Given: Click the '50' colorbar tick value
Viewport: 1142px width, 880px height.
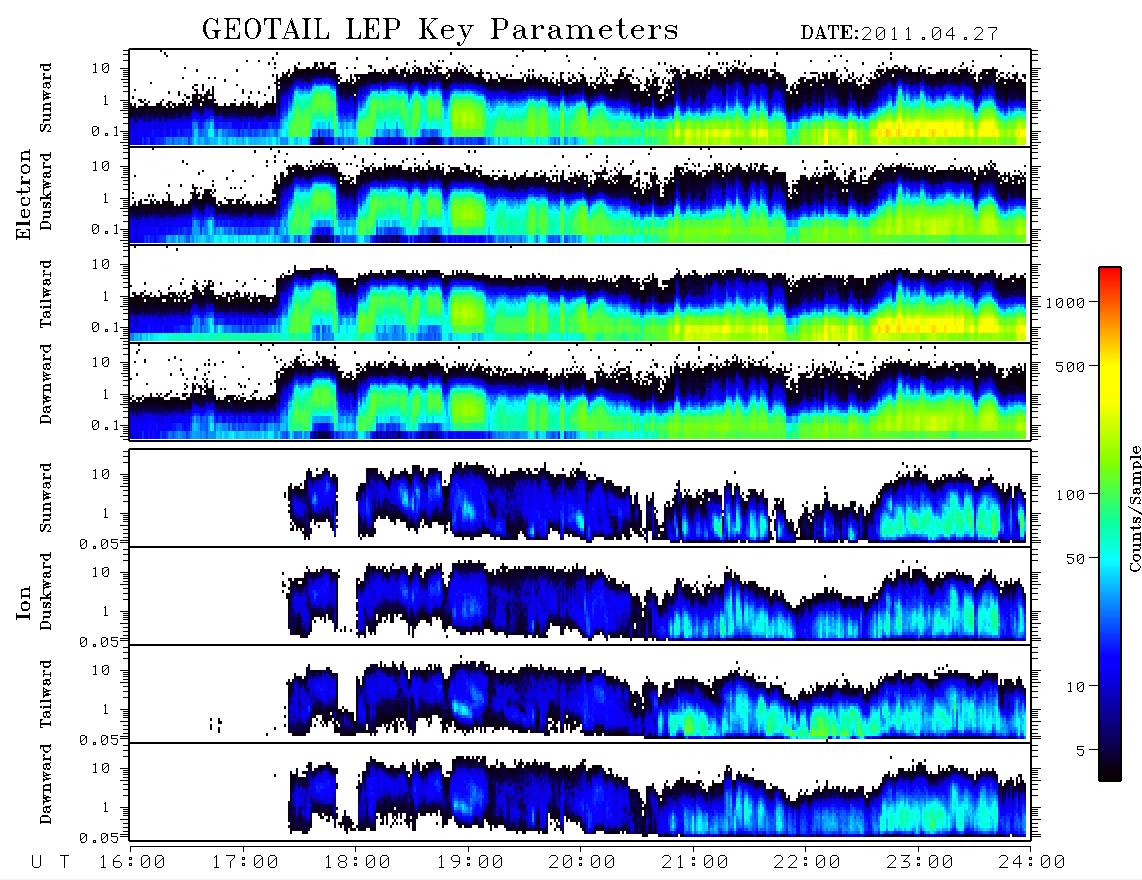Looking at the screenshot, I should click(1075, 559).
